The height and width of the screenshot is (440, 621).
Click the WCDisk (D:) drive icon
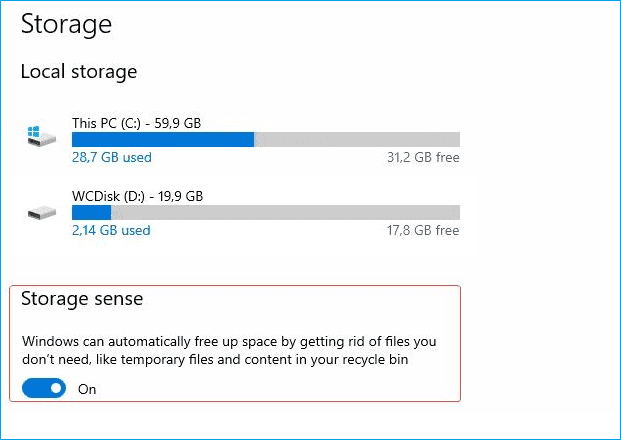click(42, 212)
